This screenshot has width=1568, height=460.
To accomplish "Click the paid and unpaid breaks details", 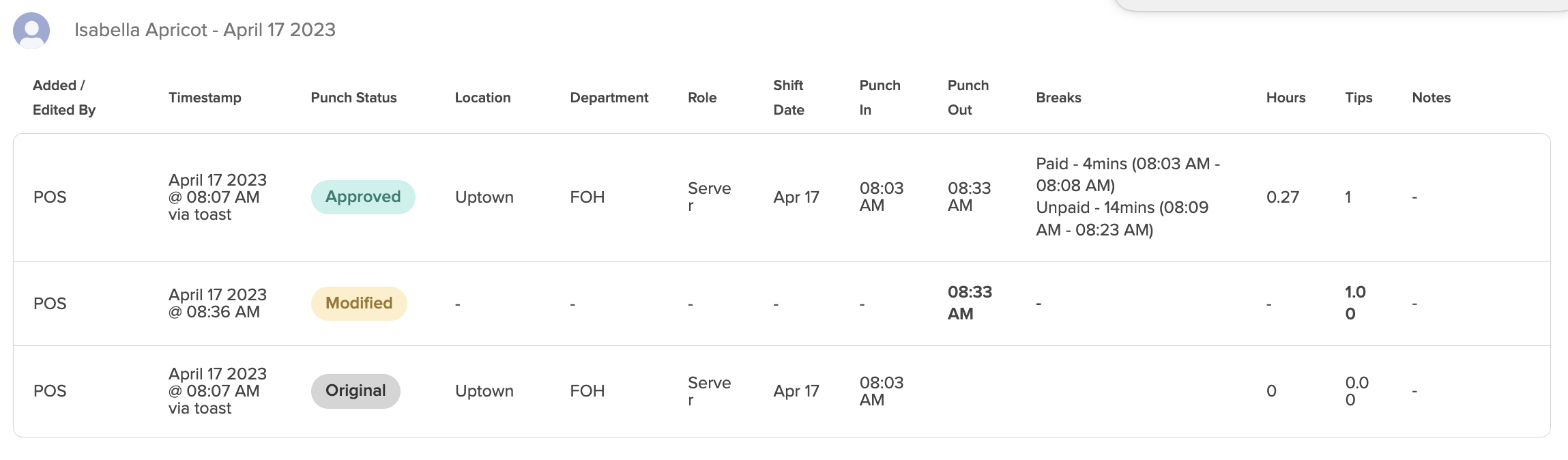I will click(x=1127, y=197).
